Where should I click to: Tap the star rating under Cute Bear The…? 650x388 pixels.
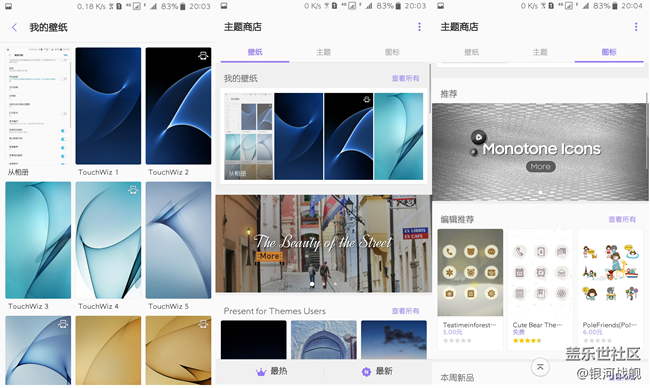[x=527, y=341]
